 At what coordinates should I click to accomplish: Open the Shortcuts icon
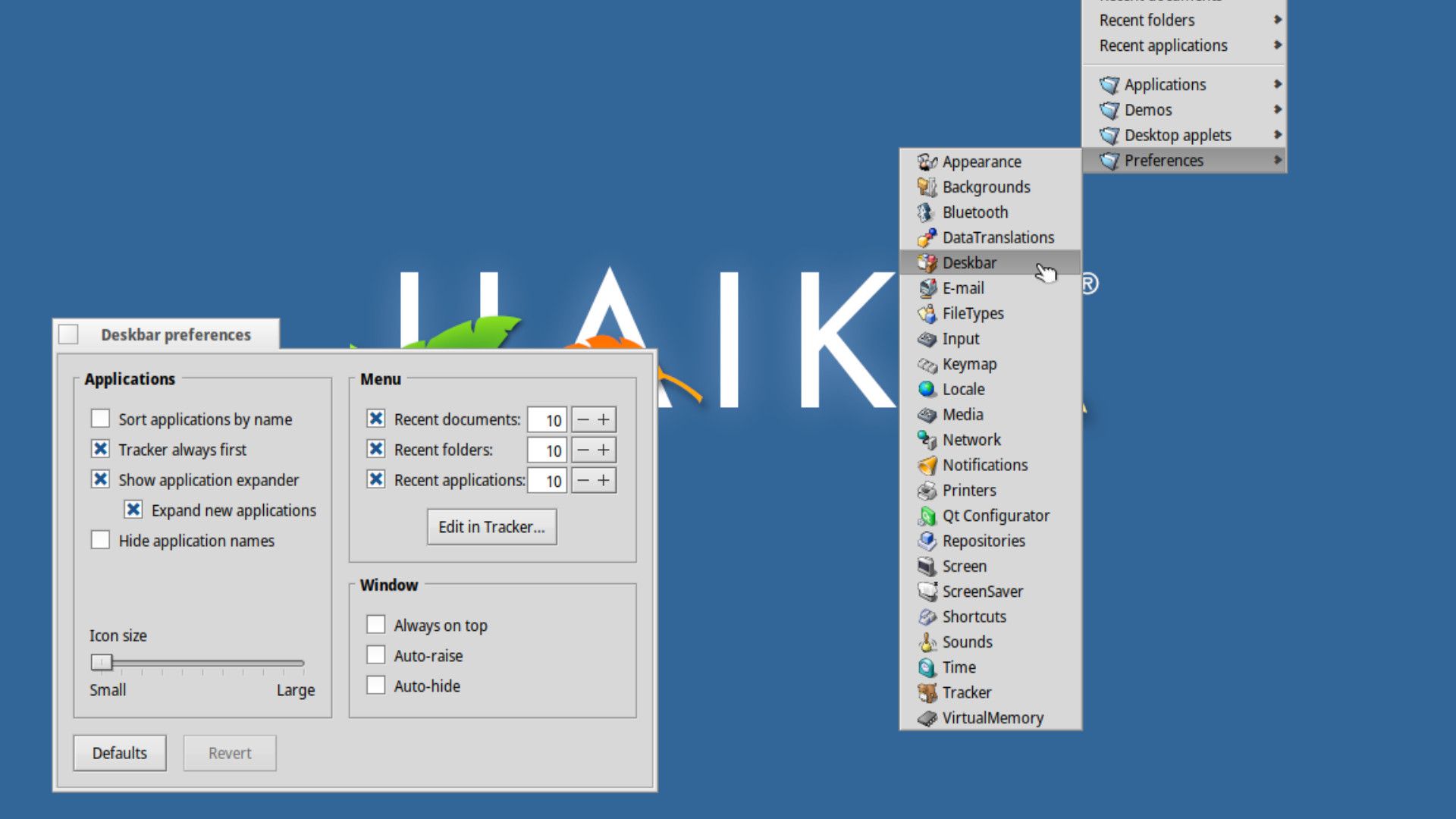pos(927,617)
